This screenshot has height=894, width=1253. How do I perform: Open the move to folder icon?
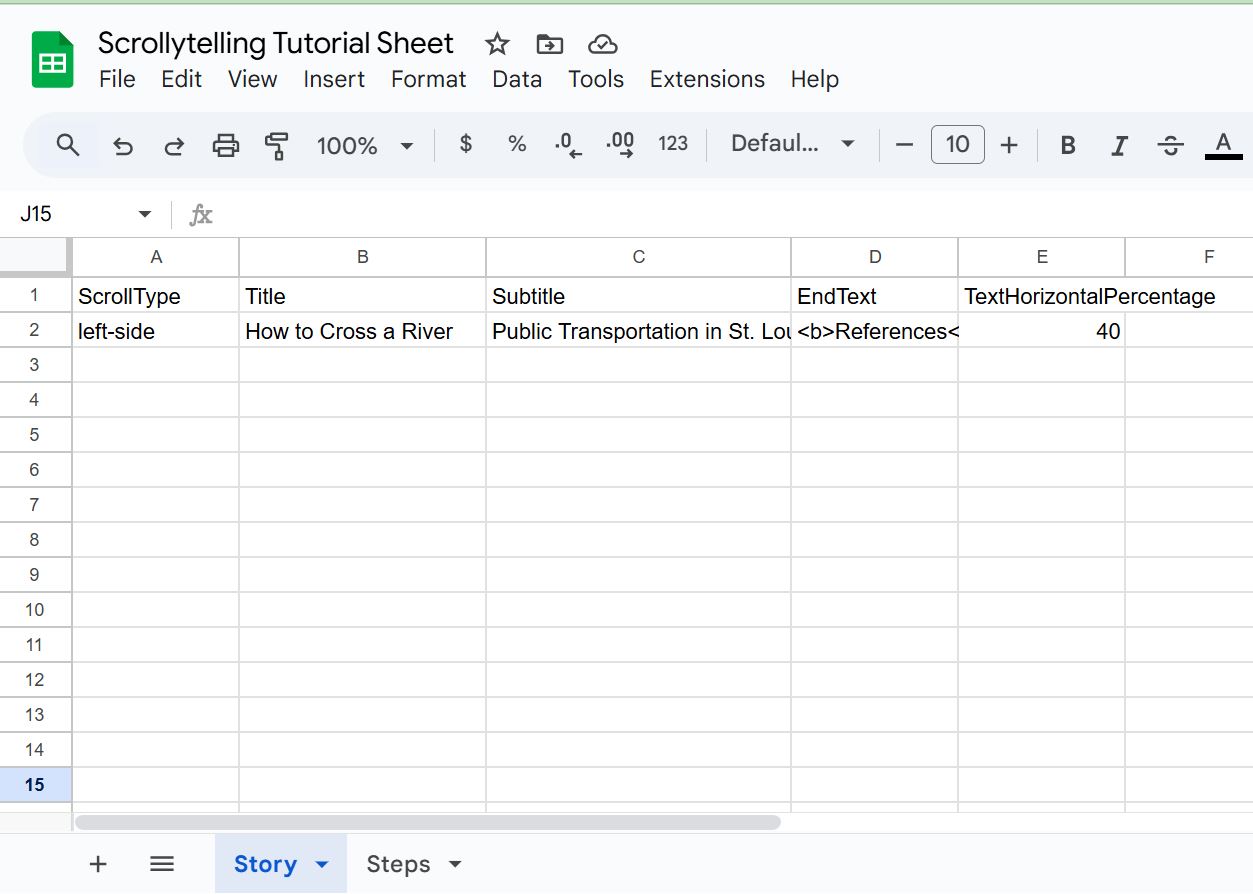(549, 44)
